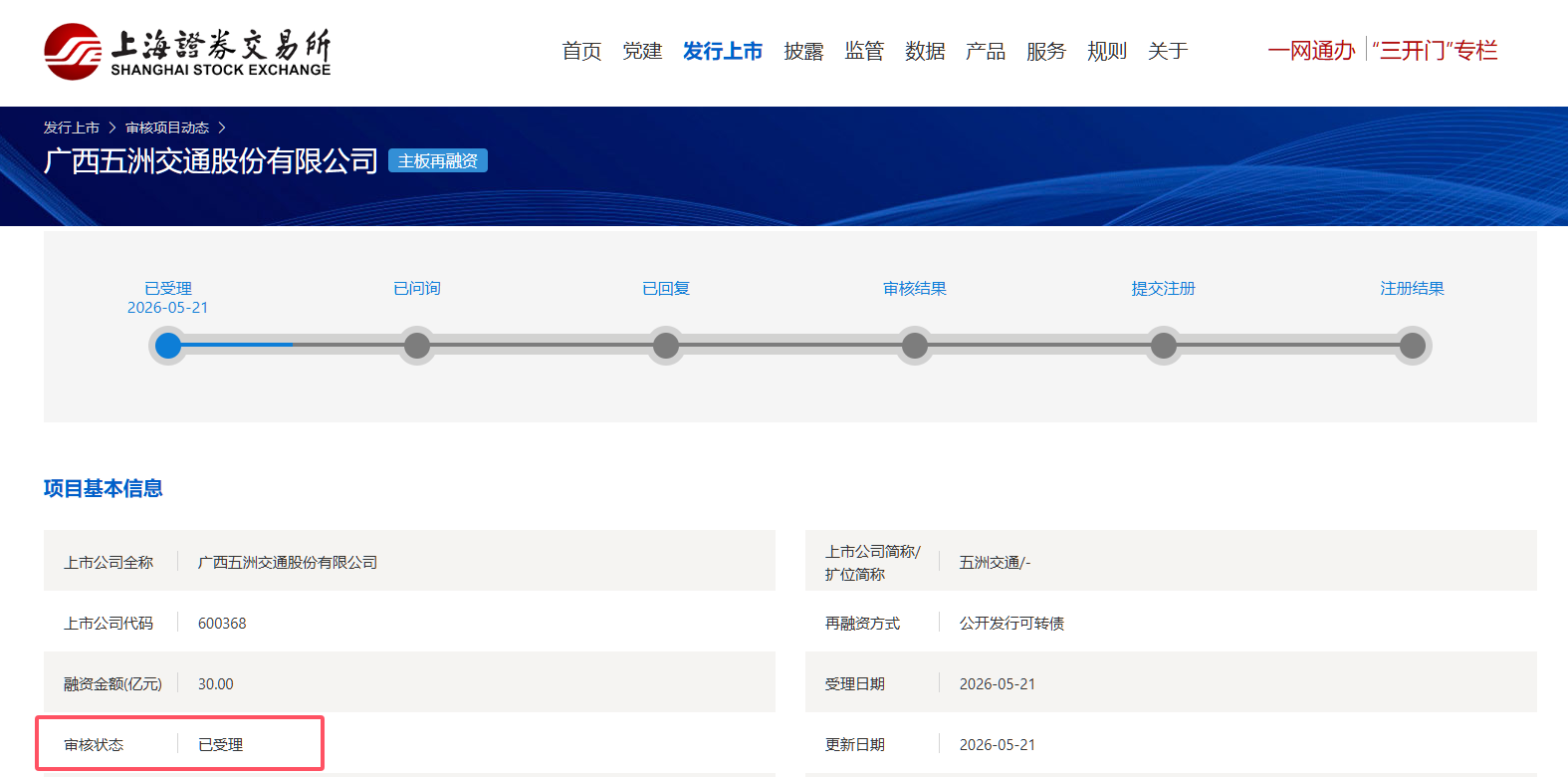Select the 已受理 timeline step node

click(x=168, y=346)
